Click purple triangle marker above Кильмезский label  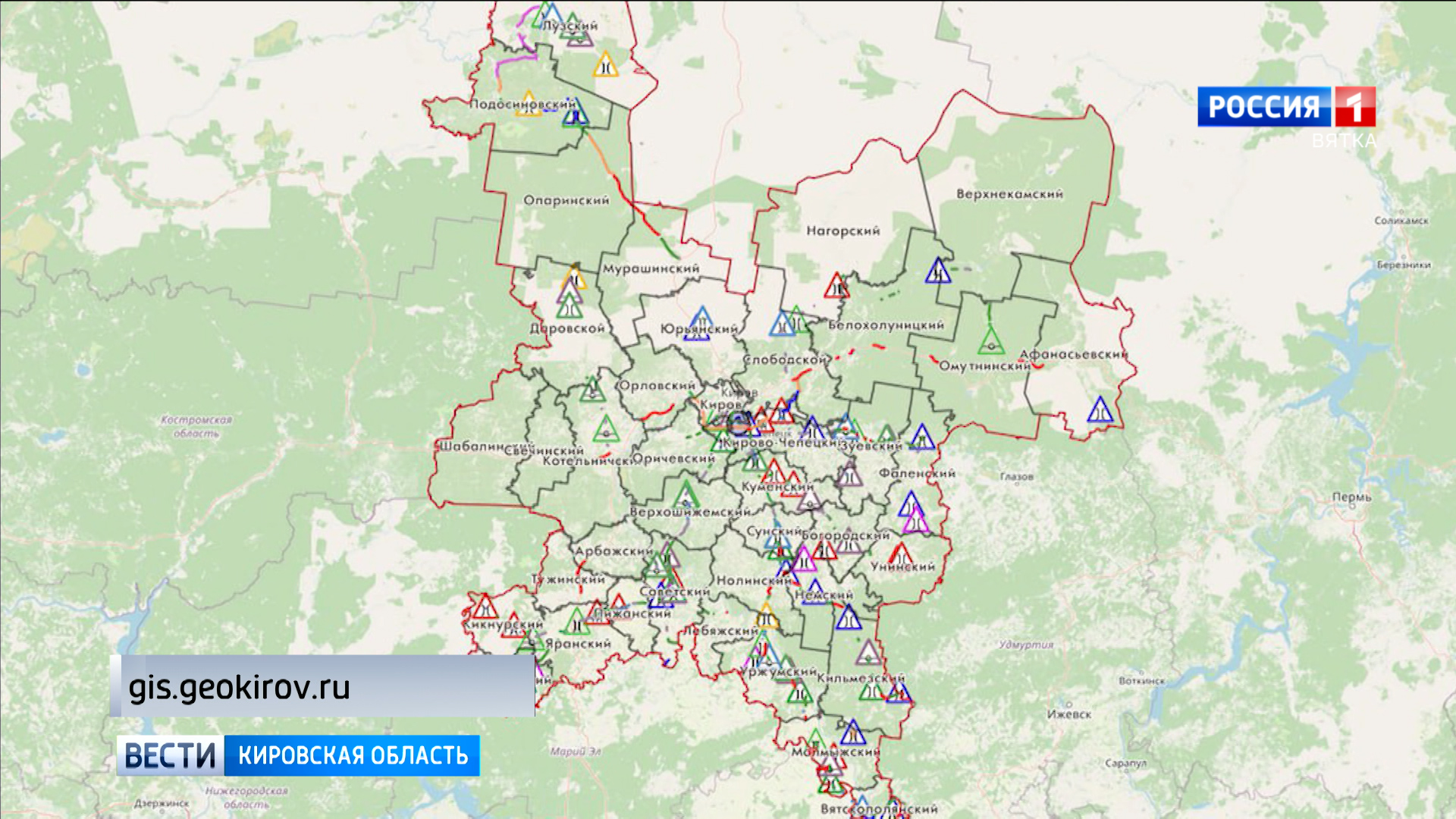pyautogui.click(x=868, y=653)
